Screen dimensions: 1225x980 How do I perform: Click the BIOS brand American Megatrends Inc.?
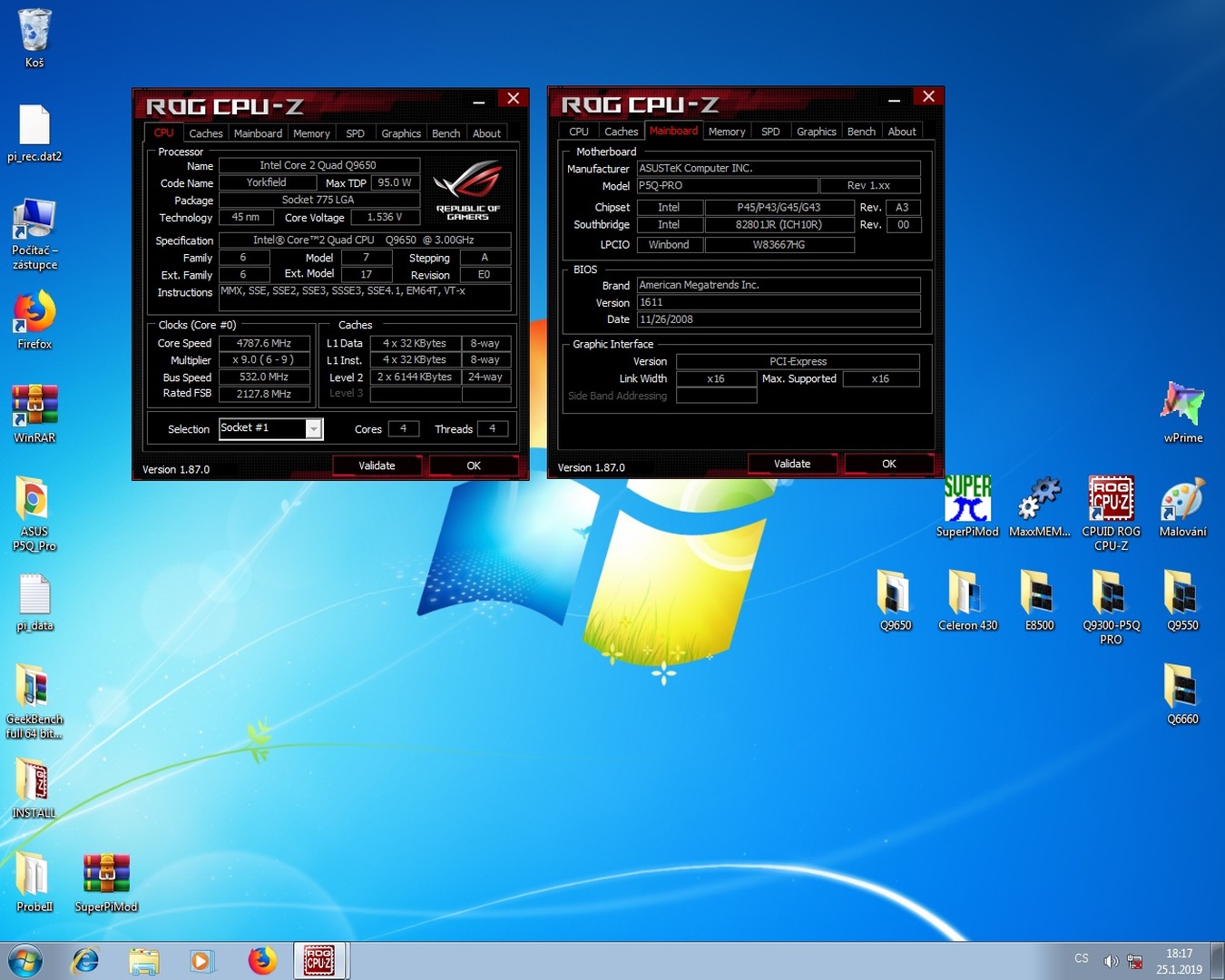point(779,285)
